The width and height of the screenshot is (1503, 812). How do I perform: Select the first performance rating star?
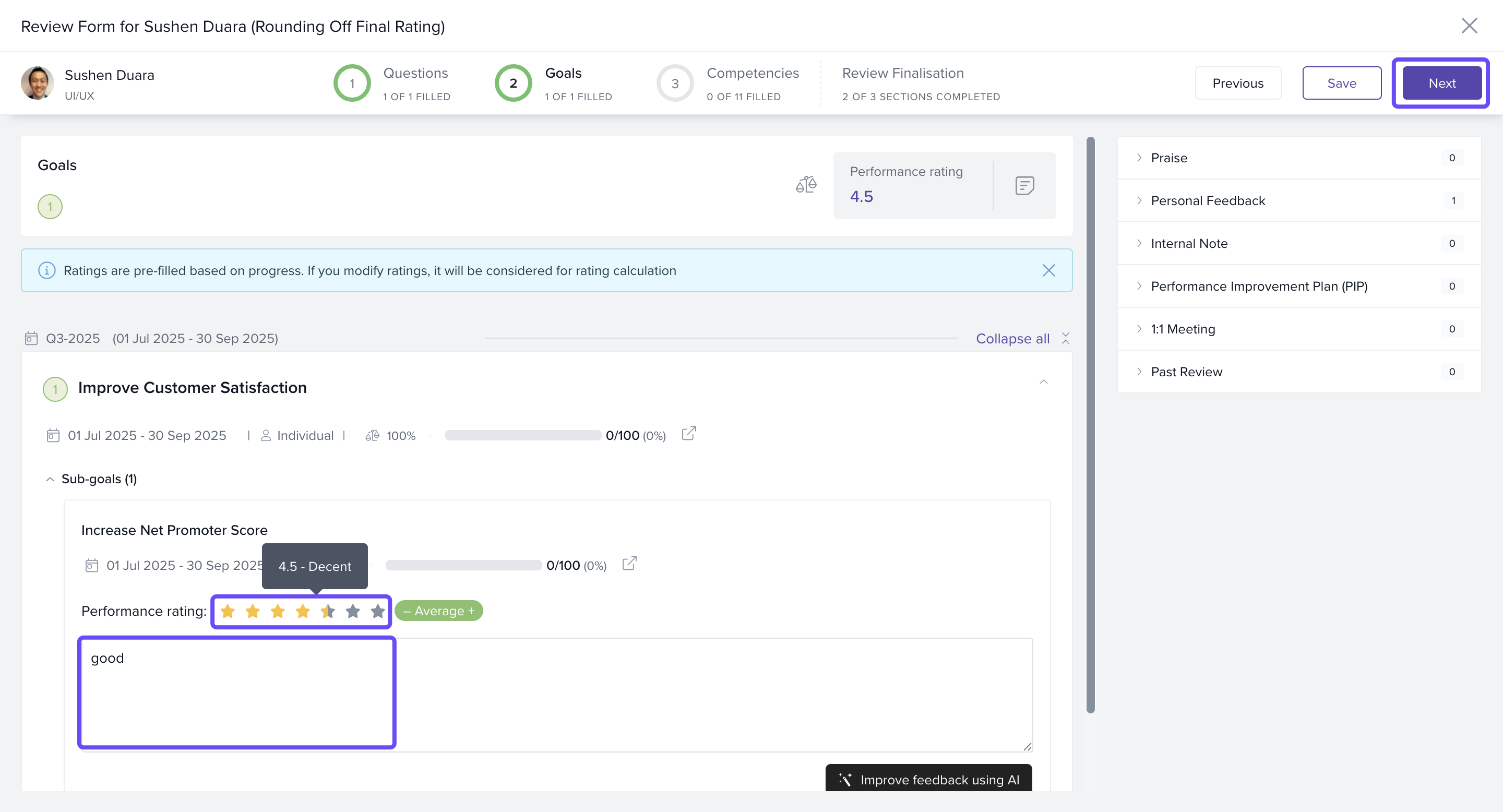click(228, 611)
